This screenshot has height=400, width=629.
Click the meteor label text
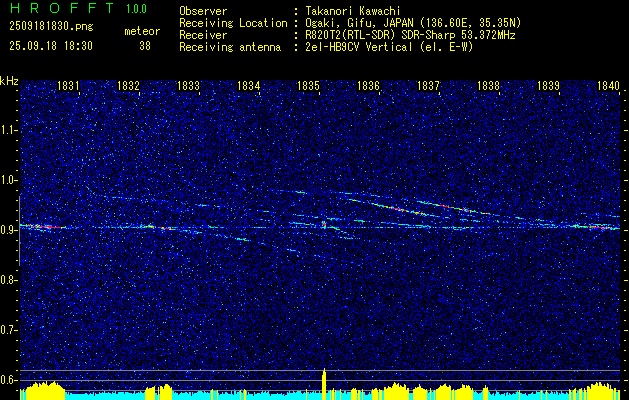click(142, 31)
